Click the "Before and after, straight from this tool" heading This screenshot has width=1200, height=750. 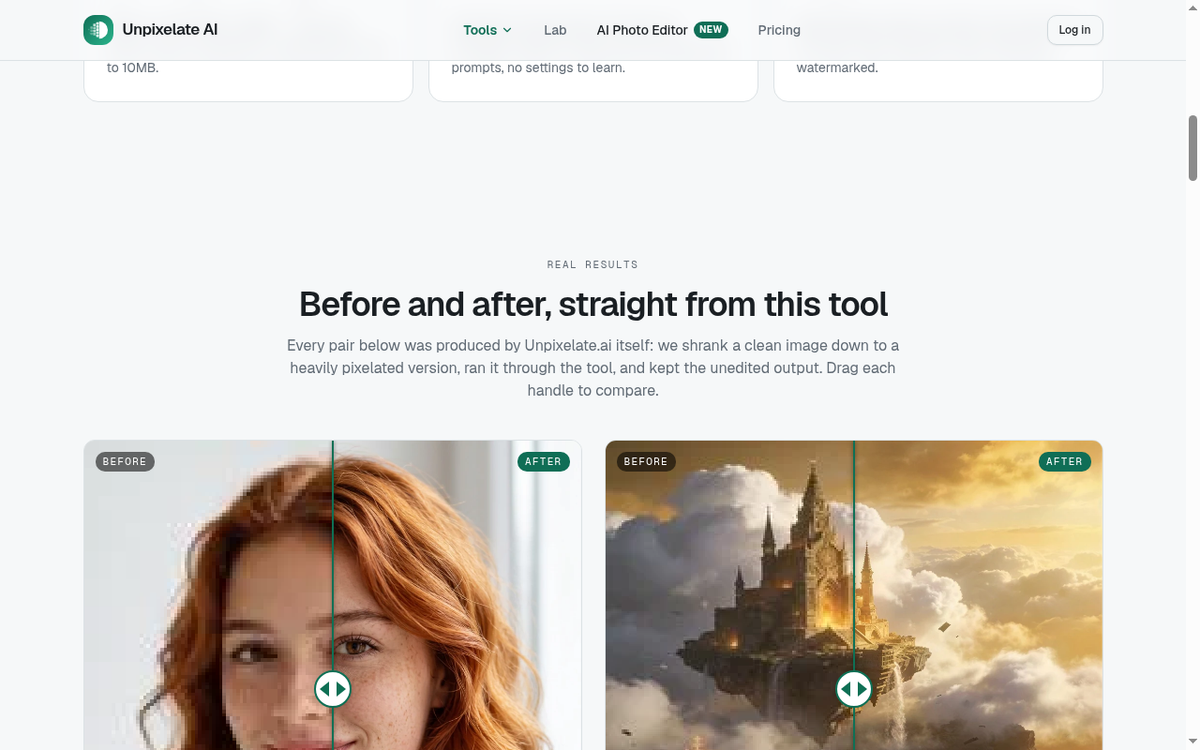(x=593, y=304)
